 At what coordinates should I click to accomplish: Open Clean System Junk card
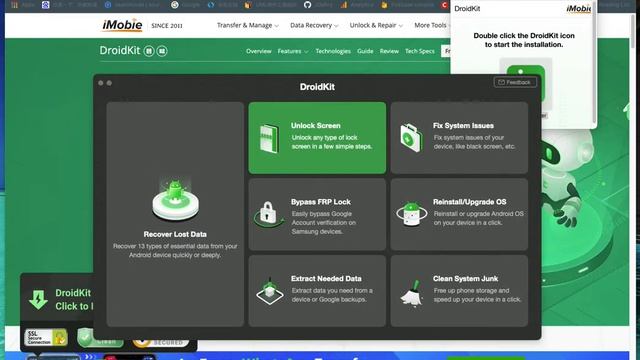[x=459, y=291]
